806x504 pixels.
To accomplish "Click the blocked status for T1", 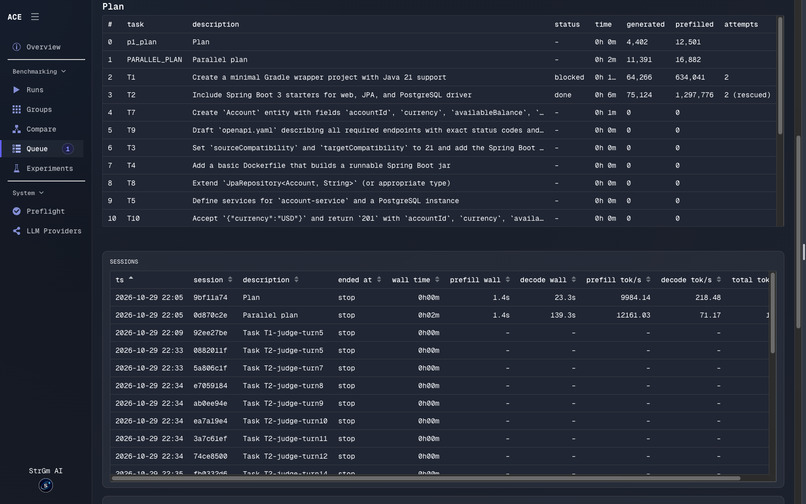I will 569,77.
